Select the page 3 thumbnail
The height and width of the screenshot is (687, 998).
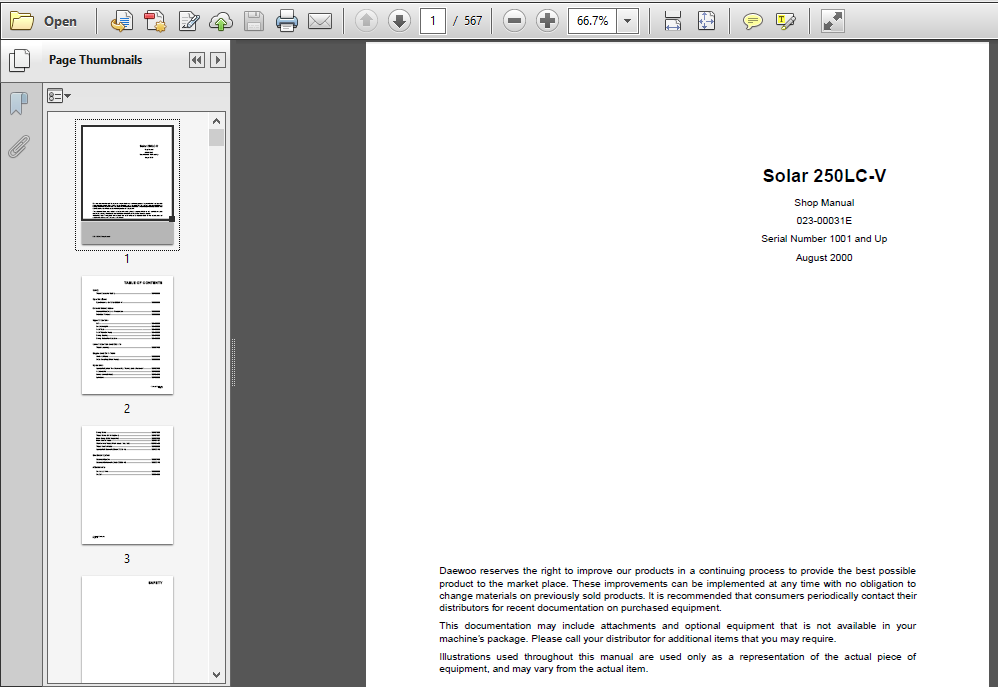127,485
